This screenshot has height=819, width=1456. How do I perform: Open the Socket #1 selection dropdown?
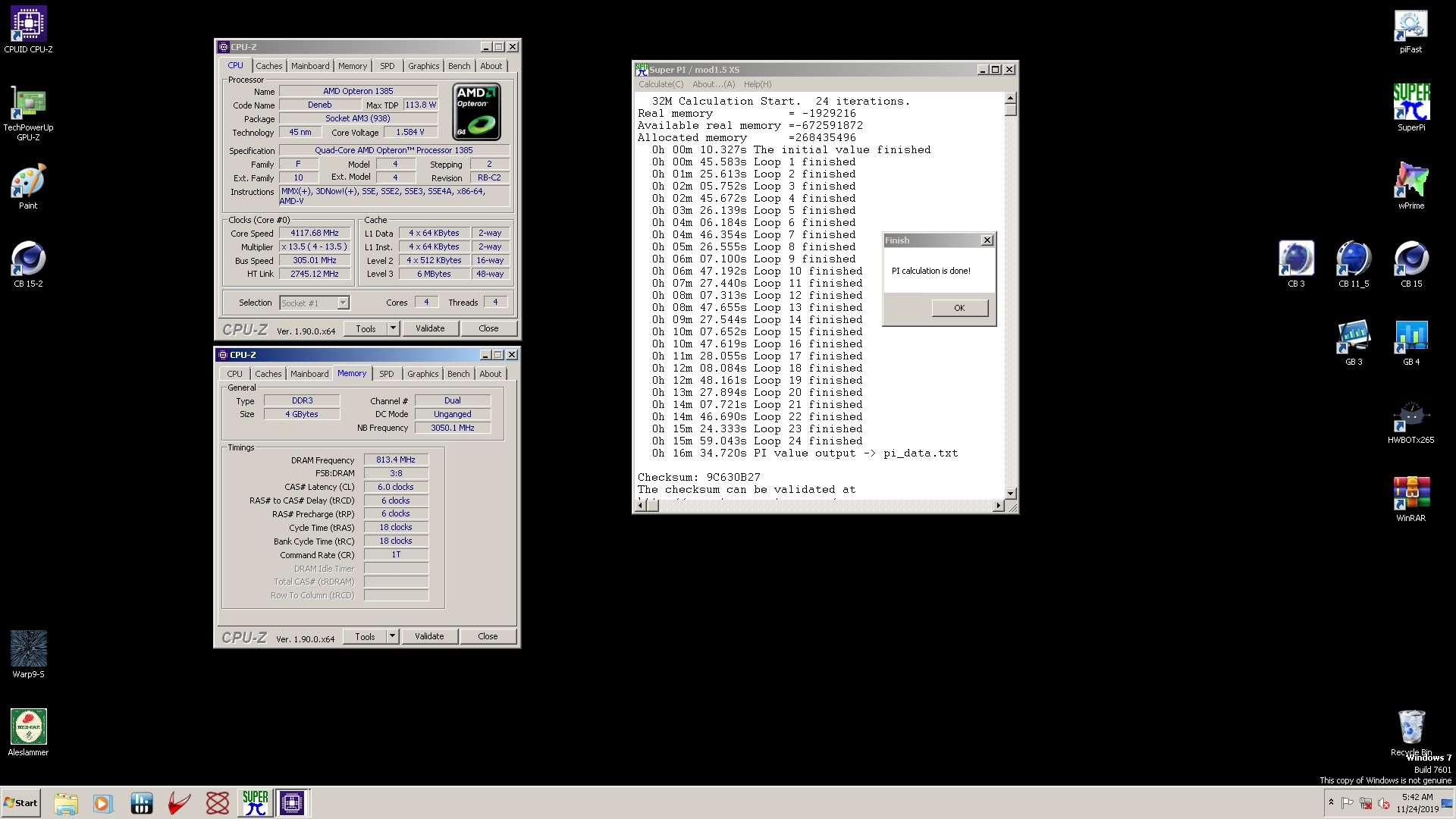tap(343, 303)
